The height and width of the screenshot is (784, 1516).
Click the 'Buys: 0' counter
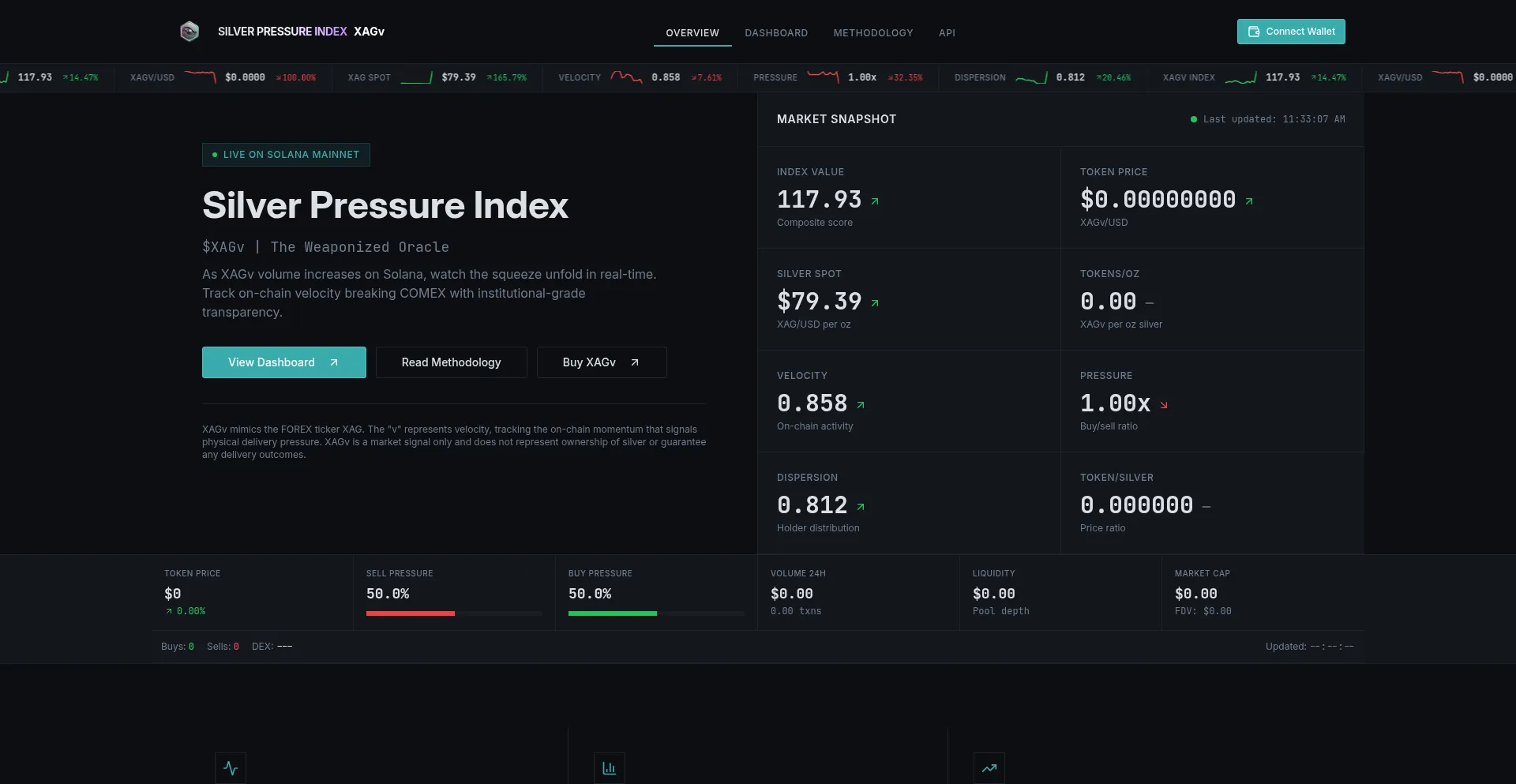point(178,647)
